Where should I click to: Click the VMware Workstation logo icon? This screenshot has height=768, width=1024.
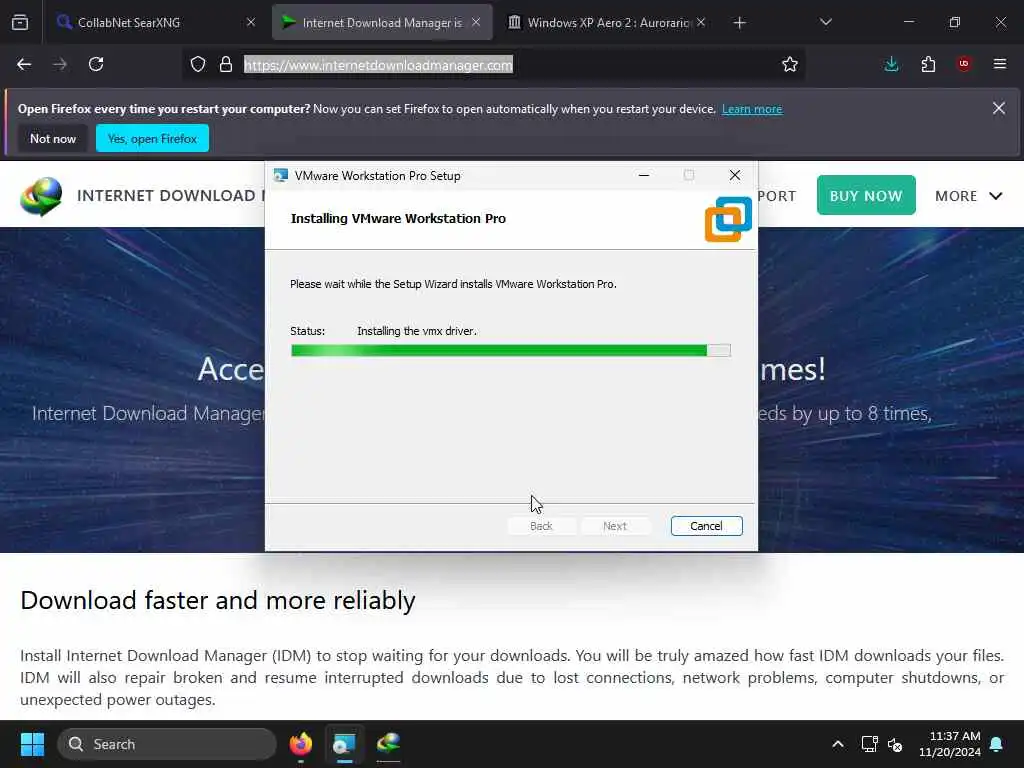coord(728,219)
